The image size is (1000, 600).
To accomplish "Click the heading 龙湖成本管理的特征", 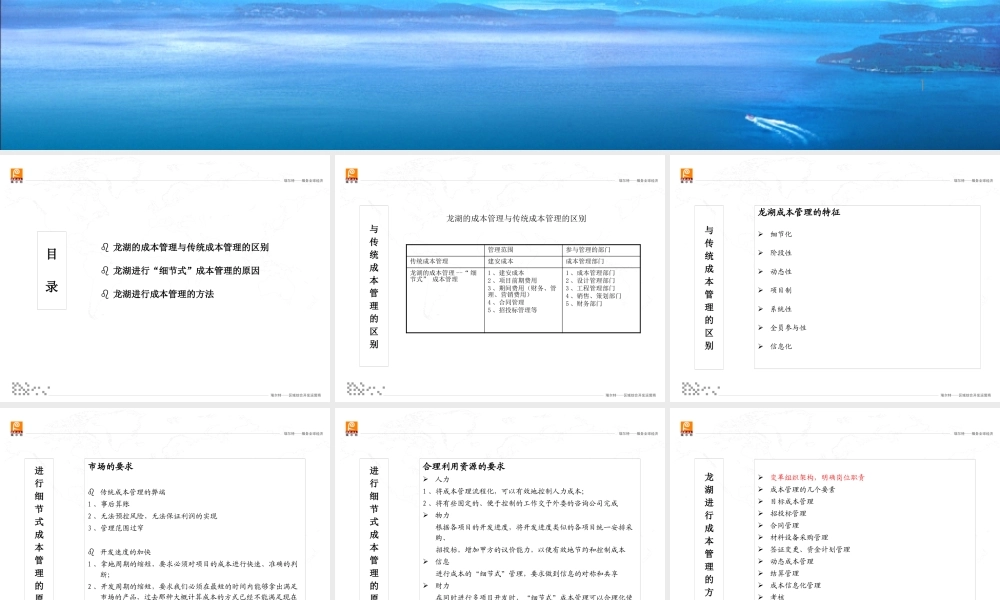I will 798,212.
